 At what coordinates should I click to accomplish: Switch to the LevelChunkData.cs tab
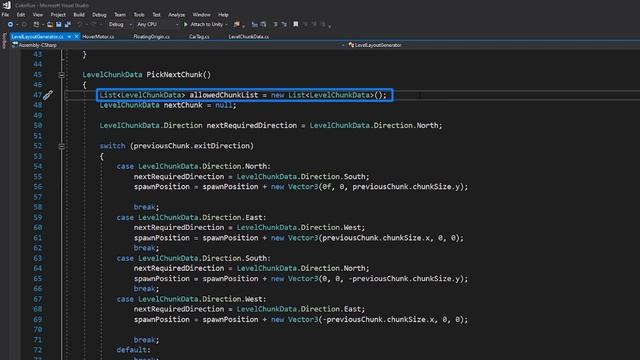(249, 37)
